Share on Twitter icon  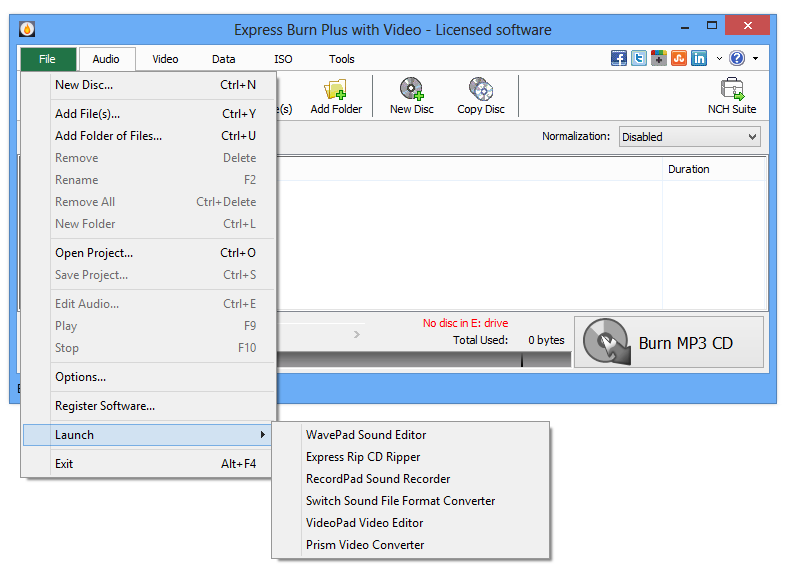[x=639, y=58]
